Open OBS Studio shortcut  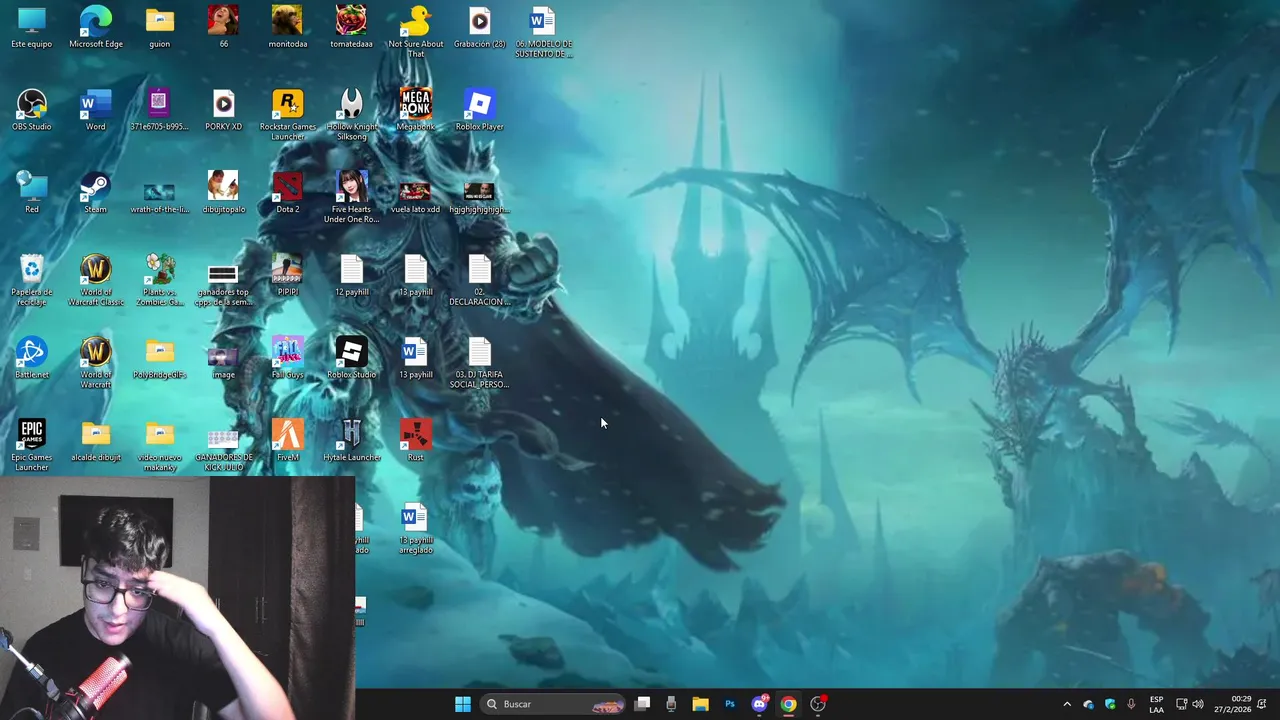(x=32, y=110)
